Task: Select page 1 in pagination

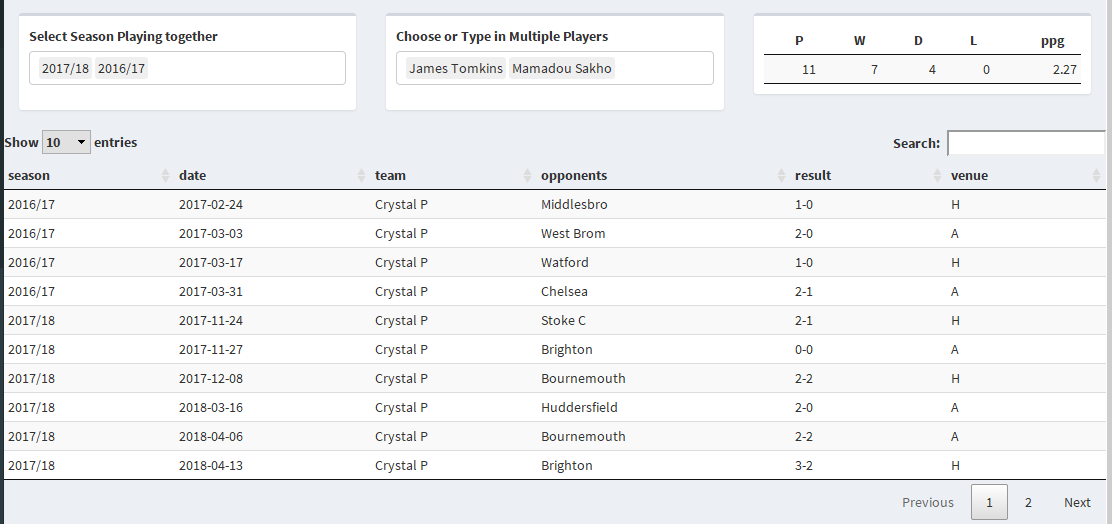Action: coord(989,502)
